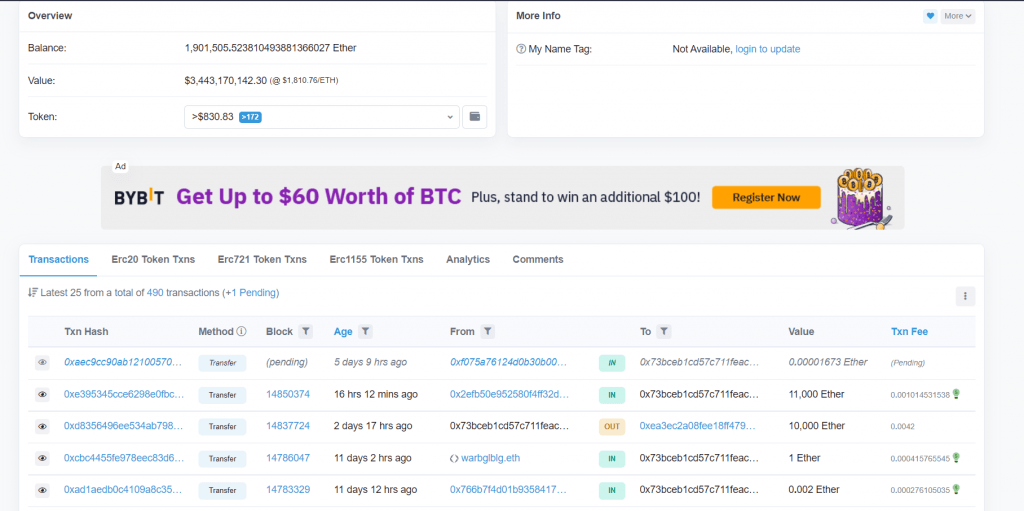Click the Method column info icon
Image resolution: width=1024 pixels, height=511 pixels.
241,331
